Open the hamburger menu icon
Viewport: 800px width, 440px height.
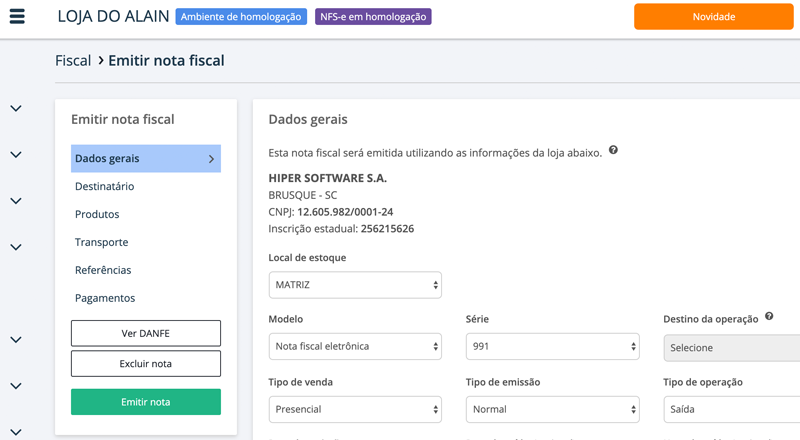coord(16,17)
